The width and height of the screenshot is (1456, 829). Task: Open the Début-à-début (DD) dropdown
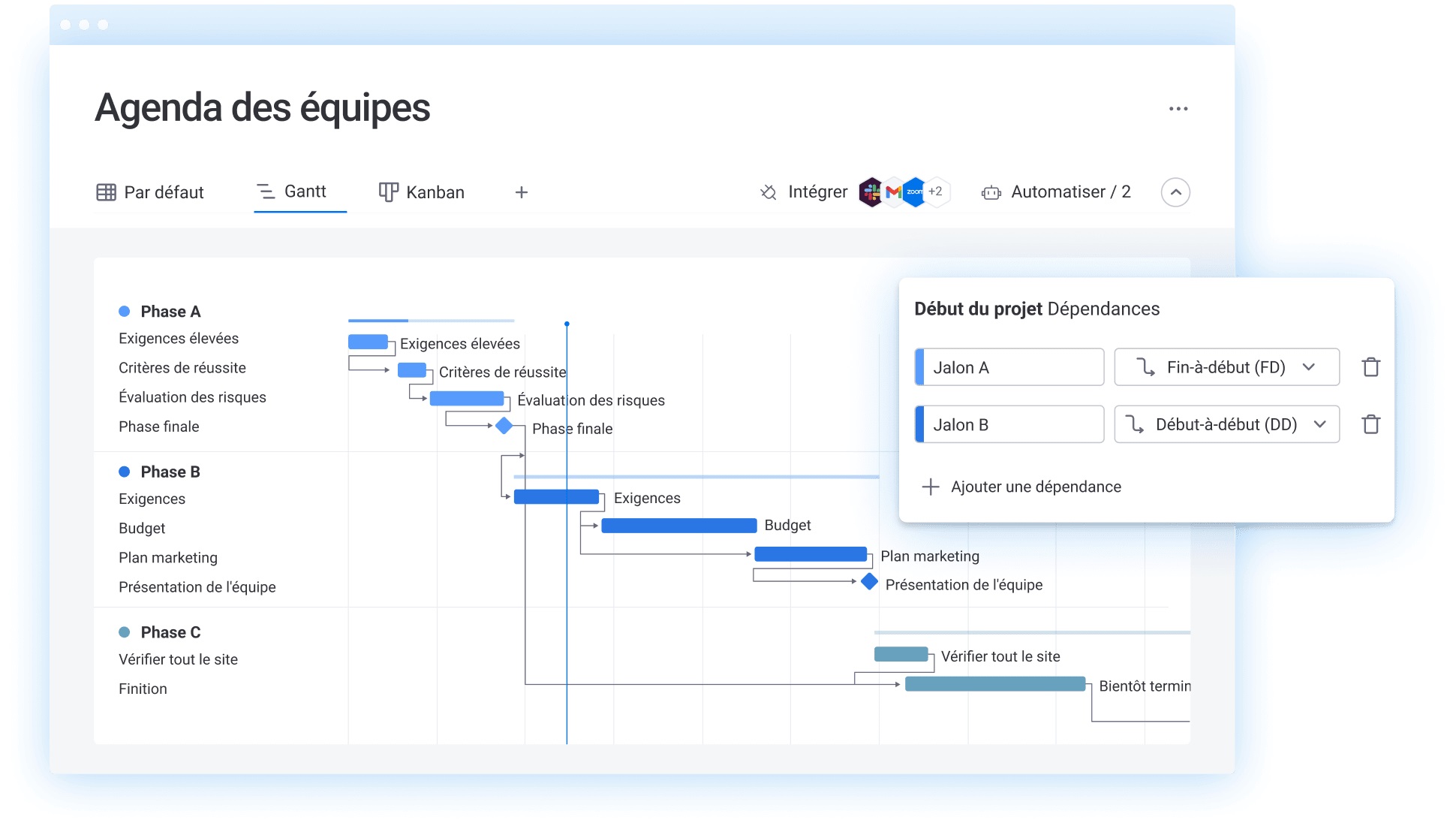pos(1226,424)
